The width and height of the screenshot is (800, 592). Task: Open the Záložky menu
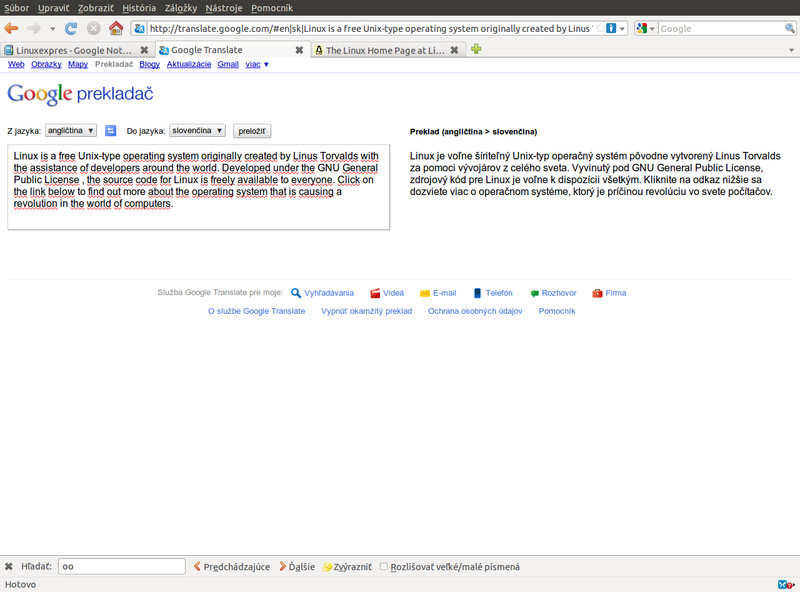[x=181, y=8]
